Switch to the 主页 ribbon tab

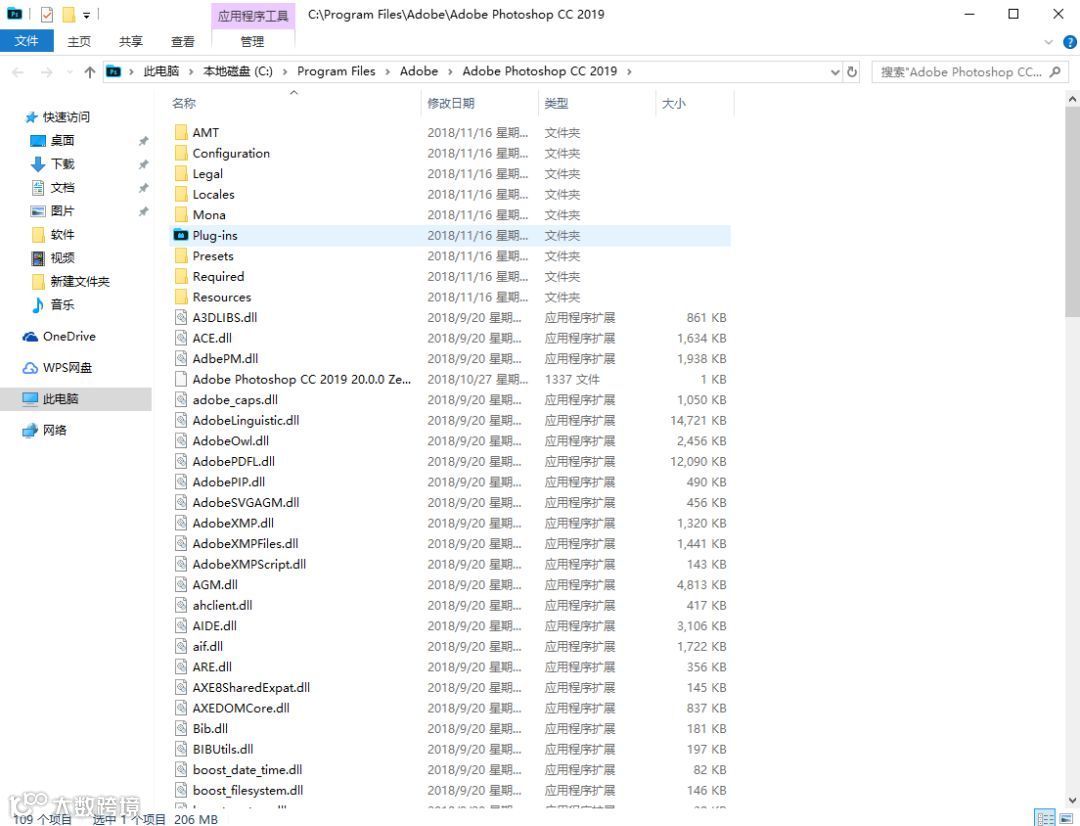(x=79, y=41)
